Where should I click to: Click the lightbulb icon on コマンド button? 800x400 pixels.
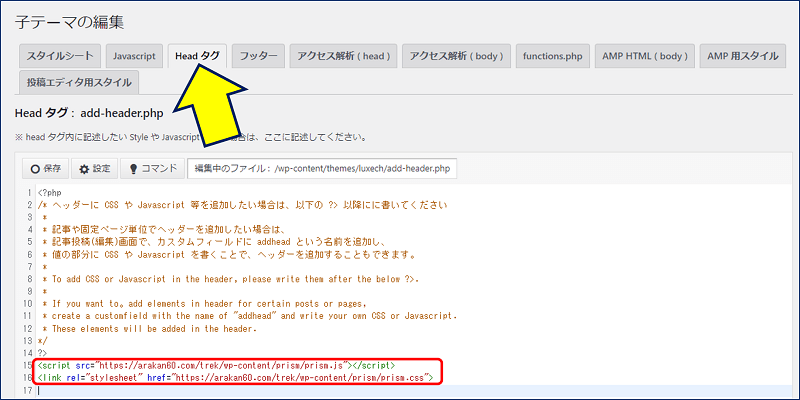point(134,169)
